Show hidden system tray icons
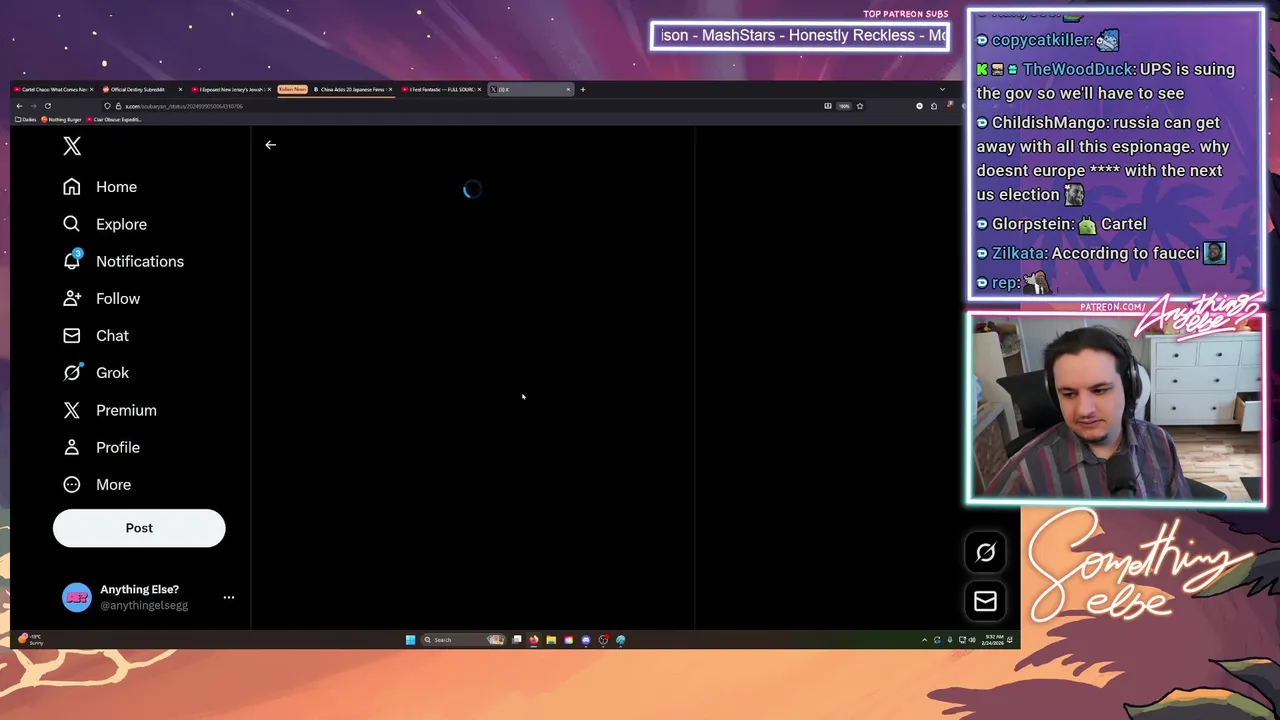 click(924, 640)
